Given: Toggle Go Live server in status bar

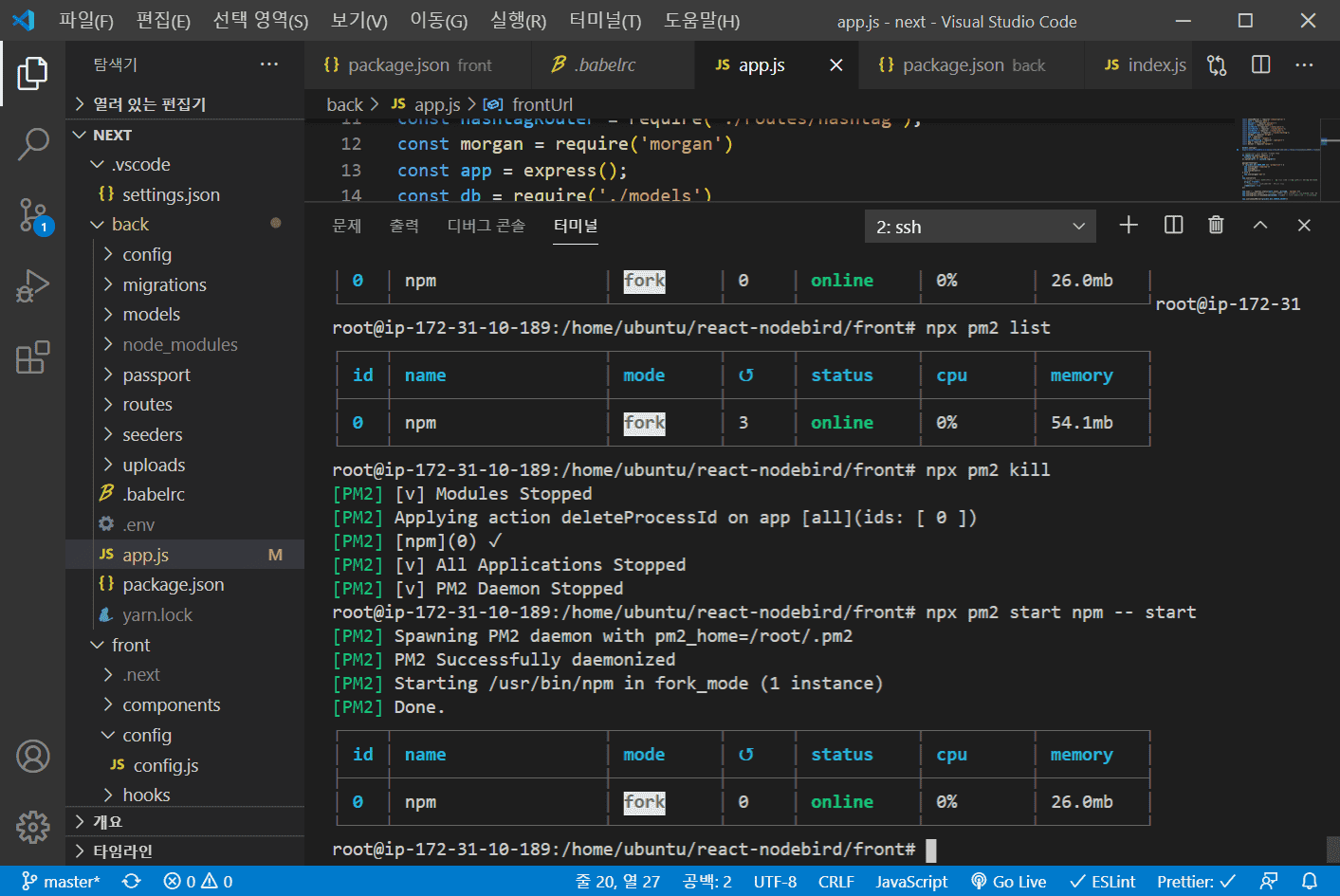Looking at the screenshot, I should pyautogui.click(x=1008, y=882).
